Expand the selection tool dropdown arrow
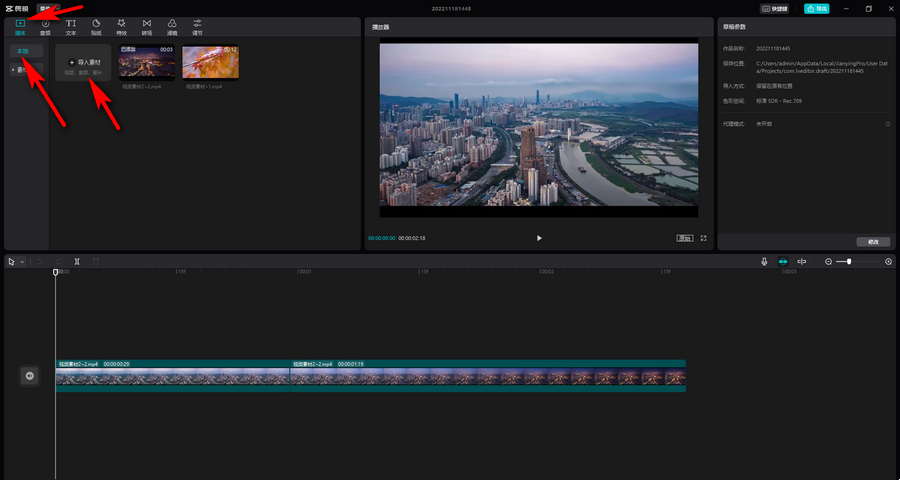Viewport: 900px width, 480px height. pos(21,262)
